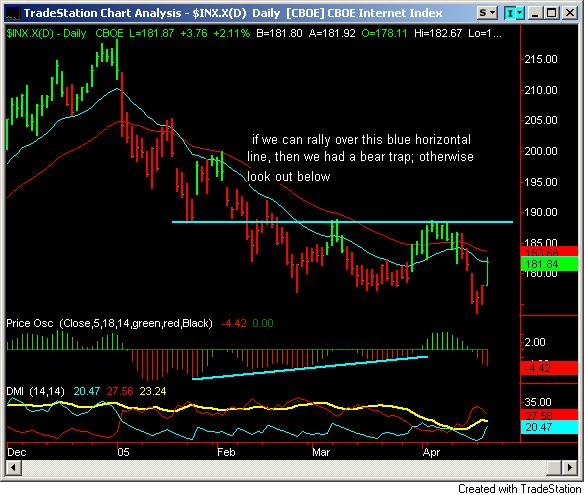
Task: Click the cyan 20.47 DMI value marker
Action: click(x=549, y=427)
